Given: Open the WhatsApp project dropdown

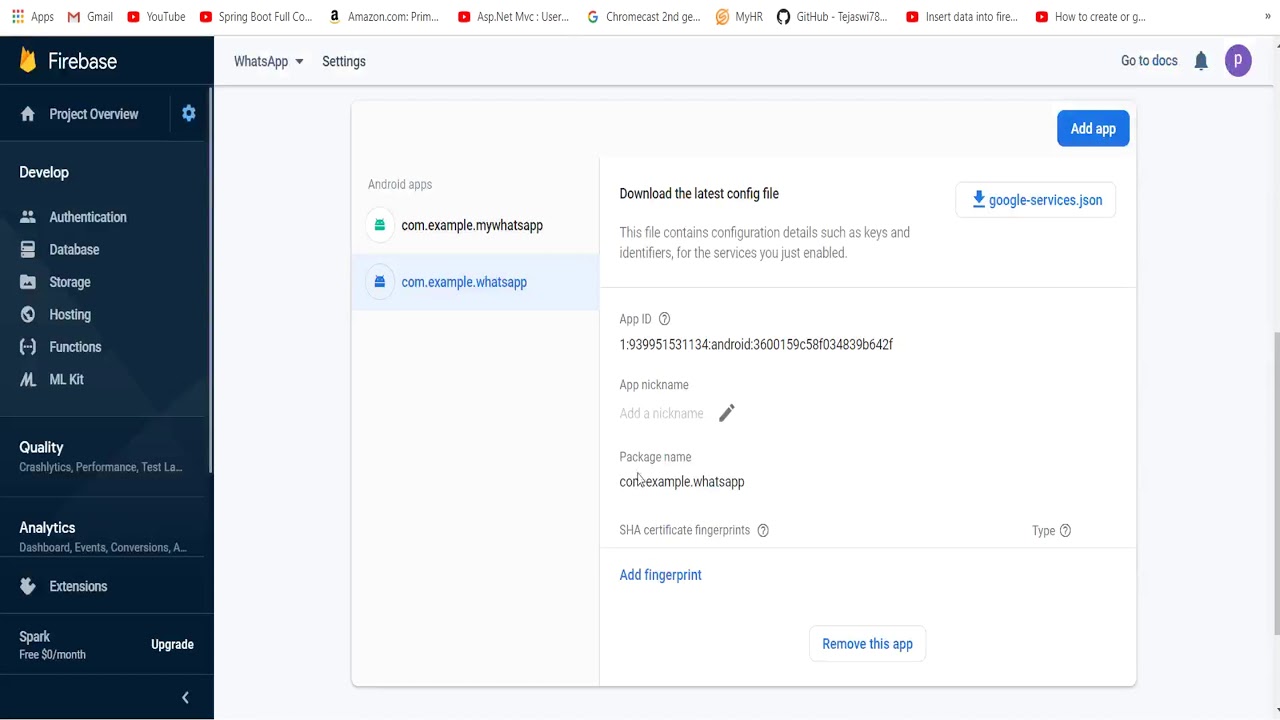Looking at the screenshot, I should (268, 61).
